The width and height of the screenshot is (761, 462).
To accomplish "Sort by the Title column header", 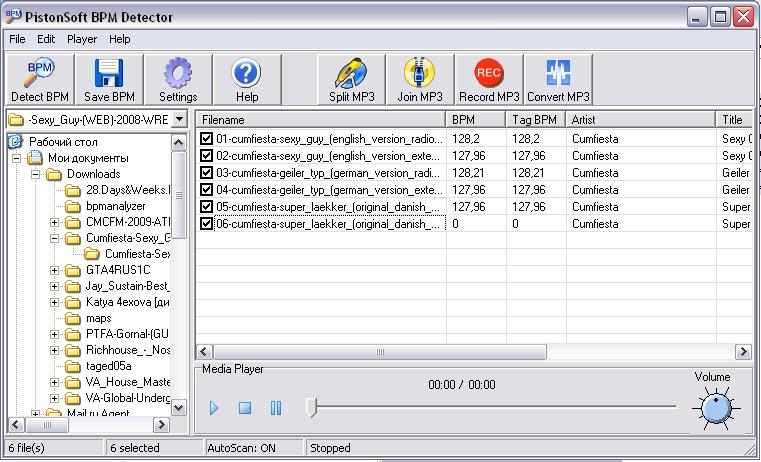I will 734,119.
